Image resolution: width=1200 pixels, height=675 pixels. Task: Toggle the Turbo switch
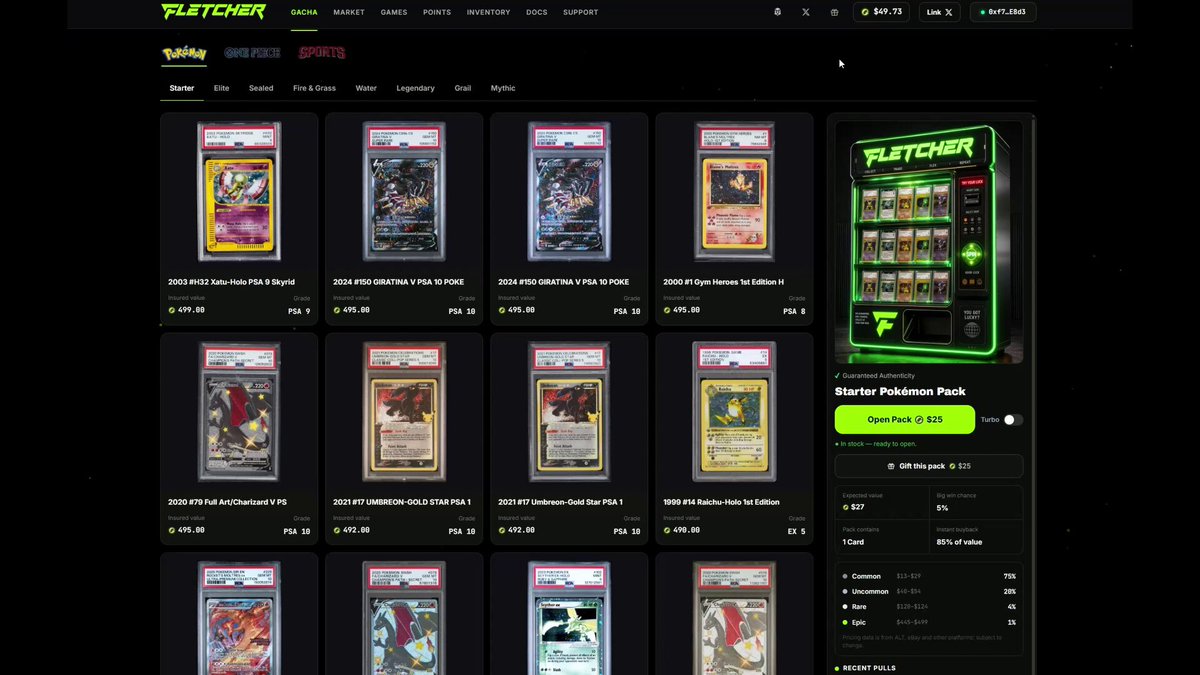click(x=1013, y=420)
